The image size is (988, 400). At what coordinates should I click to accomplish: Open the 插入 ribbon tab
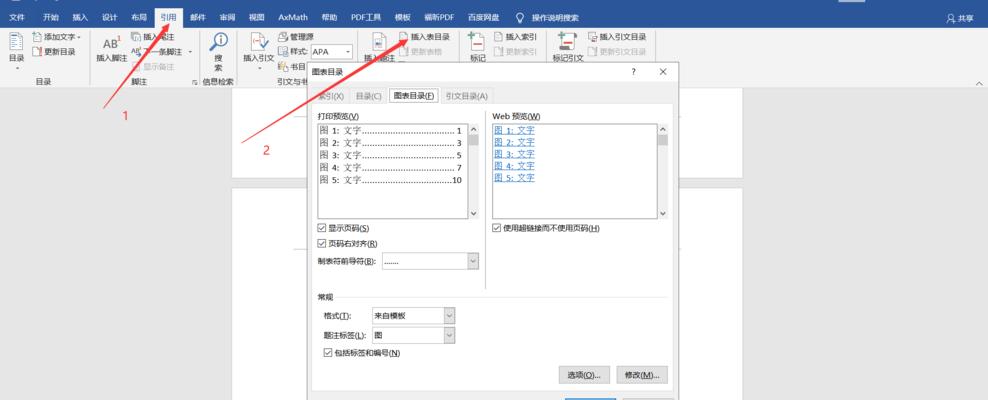[81, 18]
